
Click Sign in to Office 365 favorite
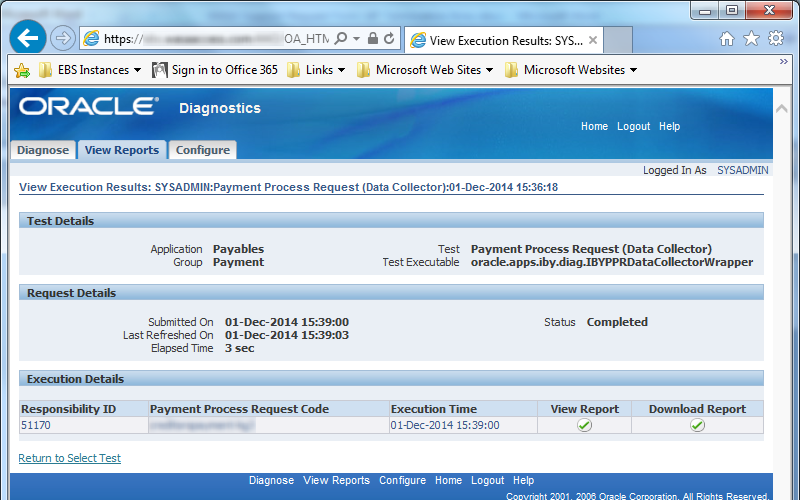click(215, 70)
